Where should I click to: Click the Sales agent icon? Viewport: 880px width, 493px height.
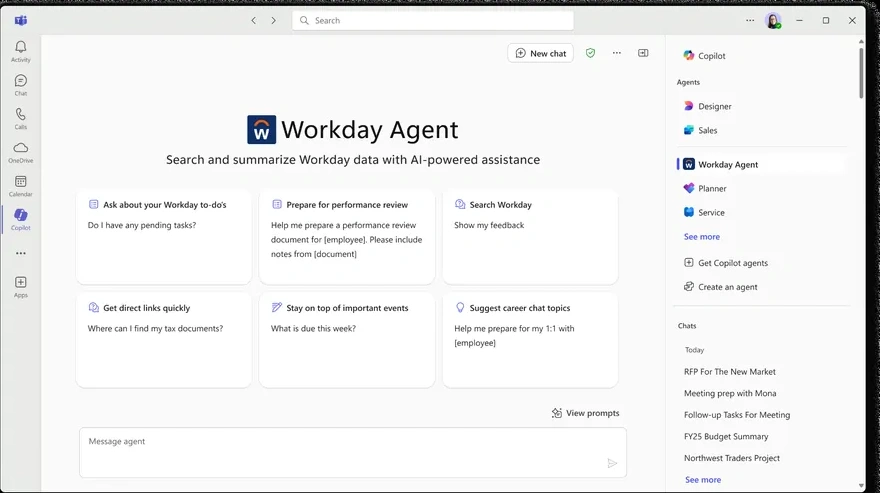click(x=689, y=130)
